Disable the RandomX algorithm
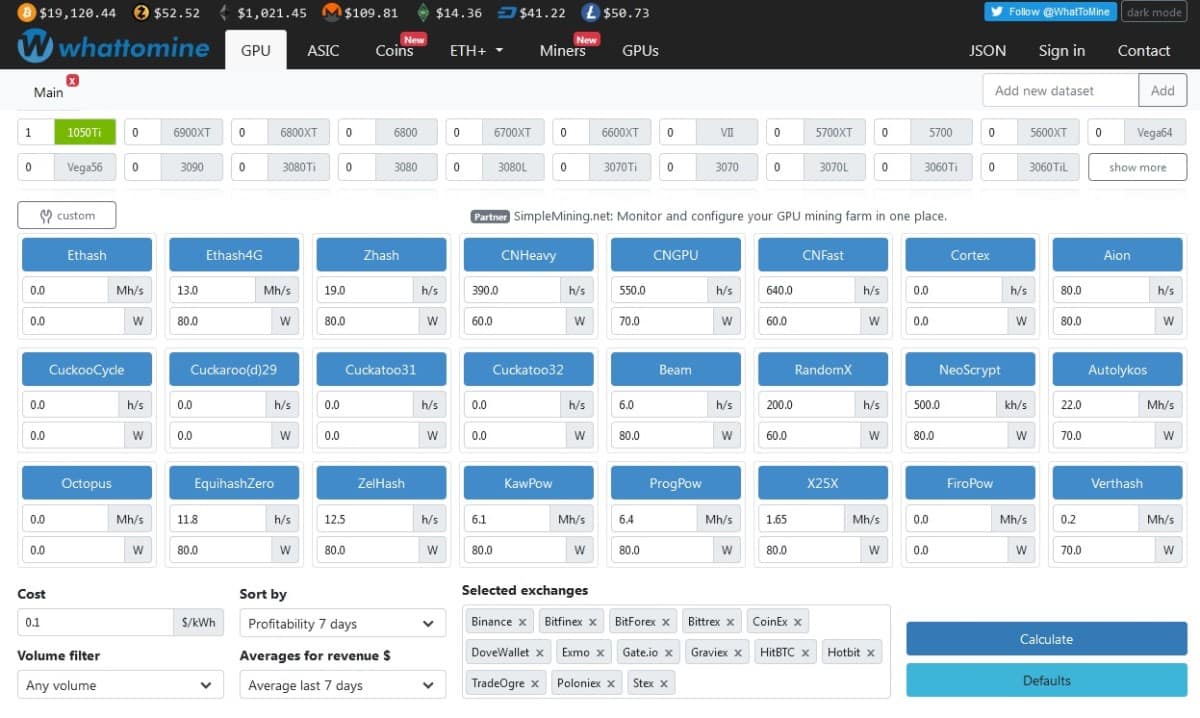This screenshot has width=1200, height=718. tap(823, 370)
